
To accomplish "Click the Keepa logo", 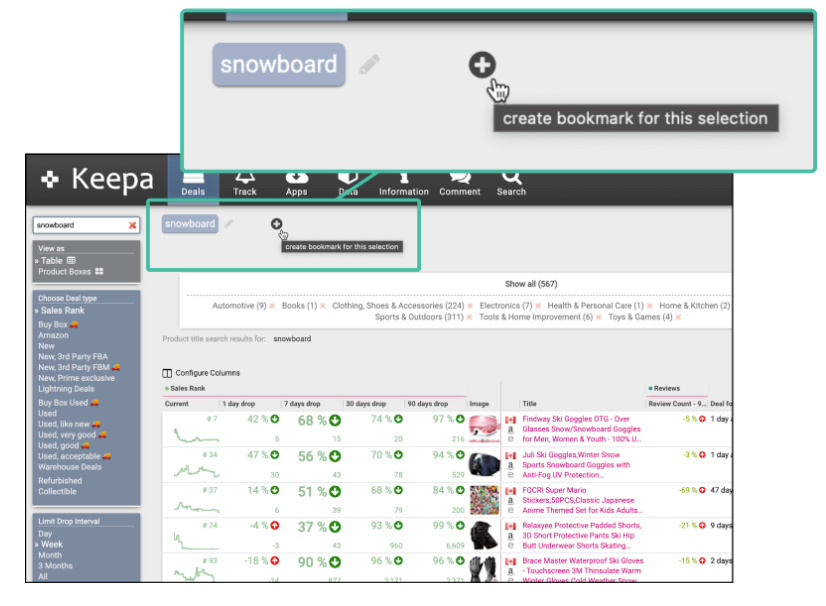I will pyautogui.click(x=97, y=179).
